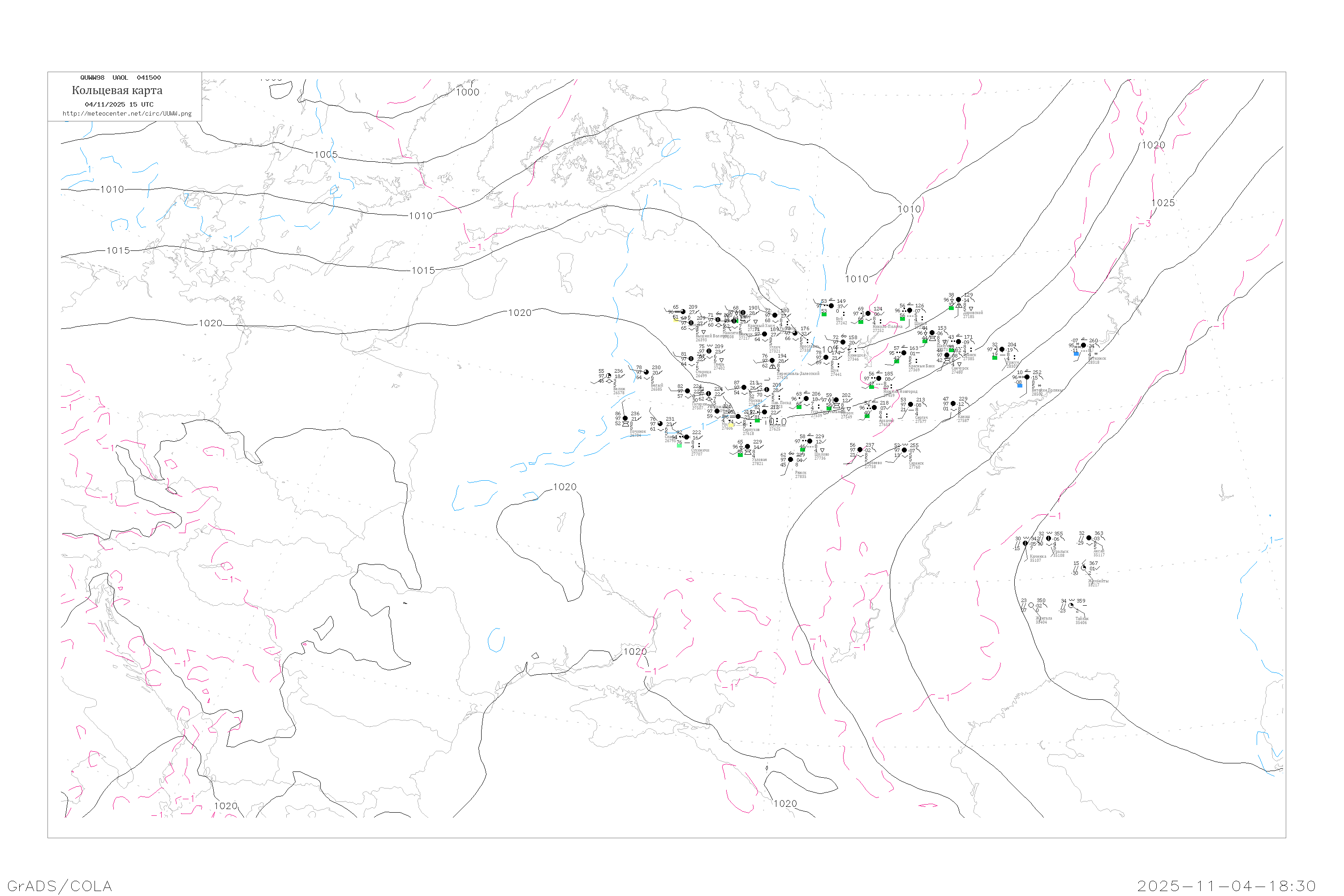This screenshot has width=1344, height=896.
Task: Click the Тайпак station cloud cover circle
Action: (1071, 606)
